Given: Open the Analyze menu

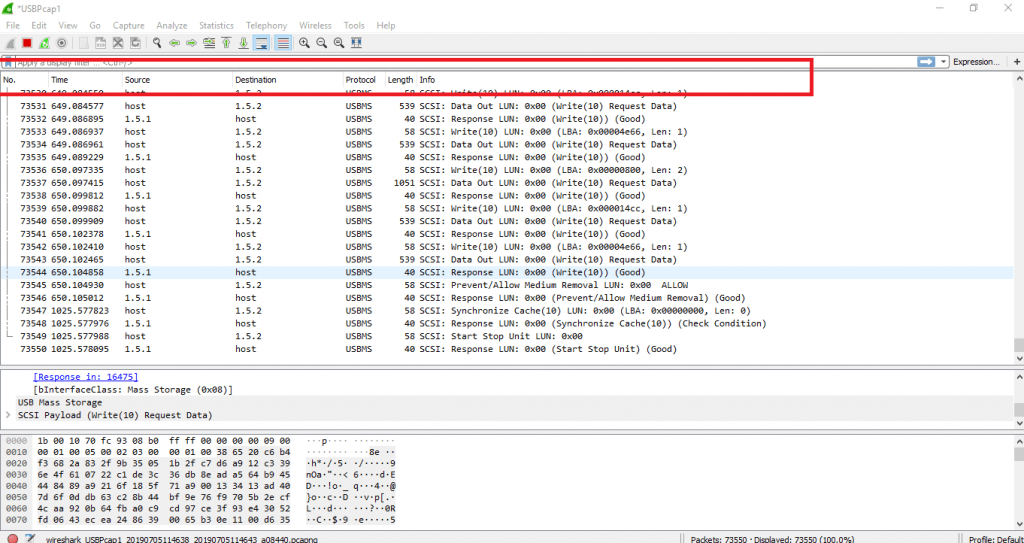Looking at the screenshot, I should point(171,25).
